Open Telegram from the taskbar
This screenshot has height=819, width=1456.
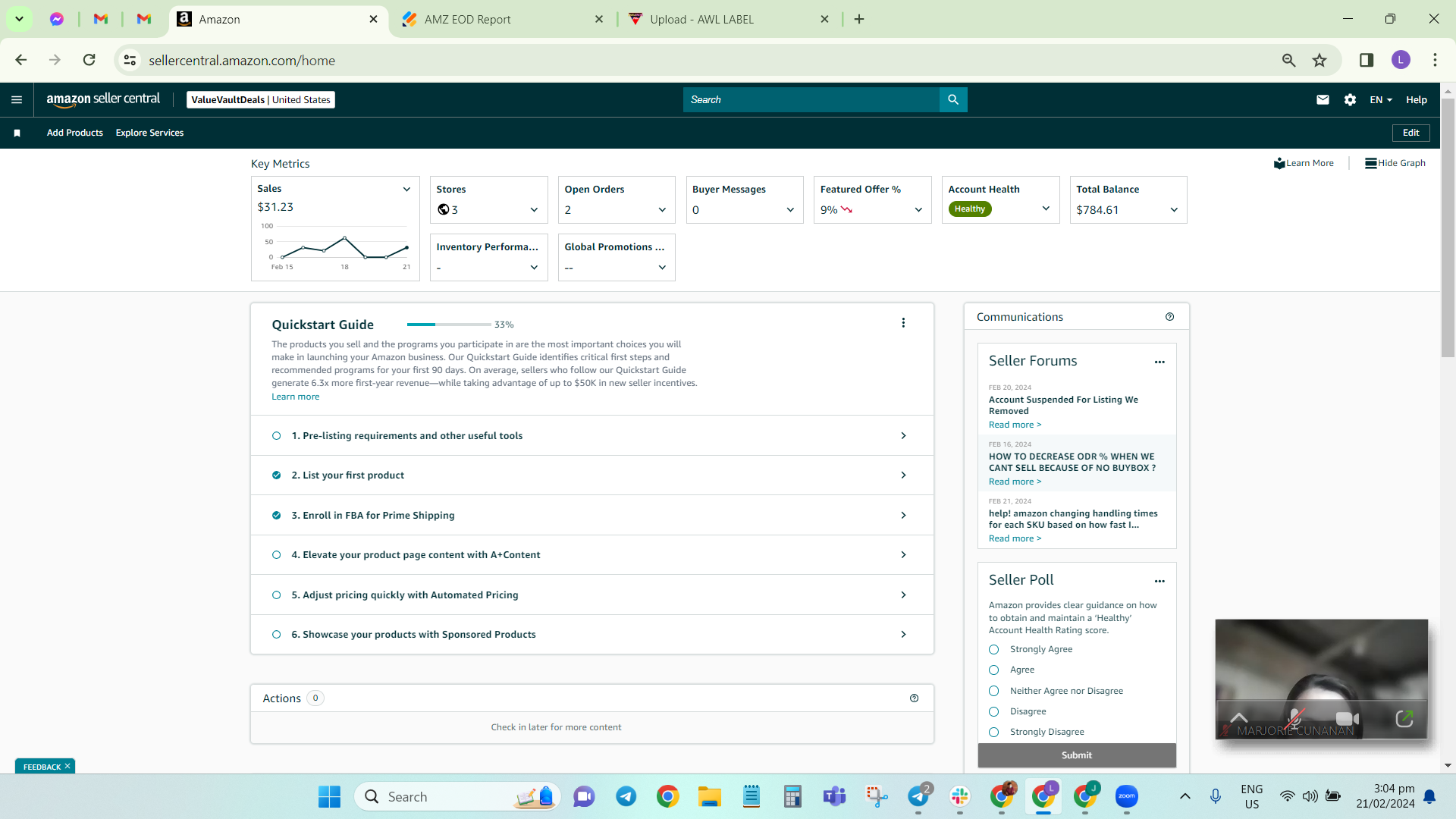click(626, 796)
